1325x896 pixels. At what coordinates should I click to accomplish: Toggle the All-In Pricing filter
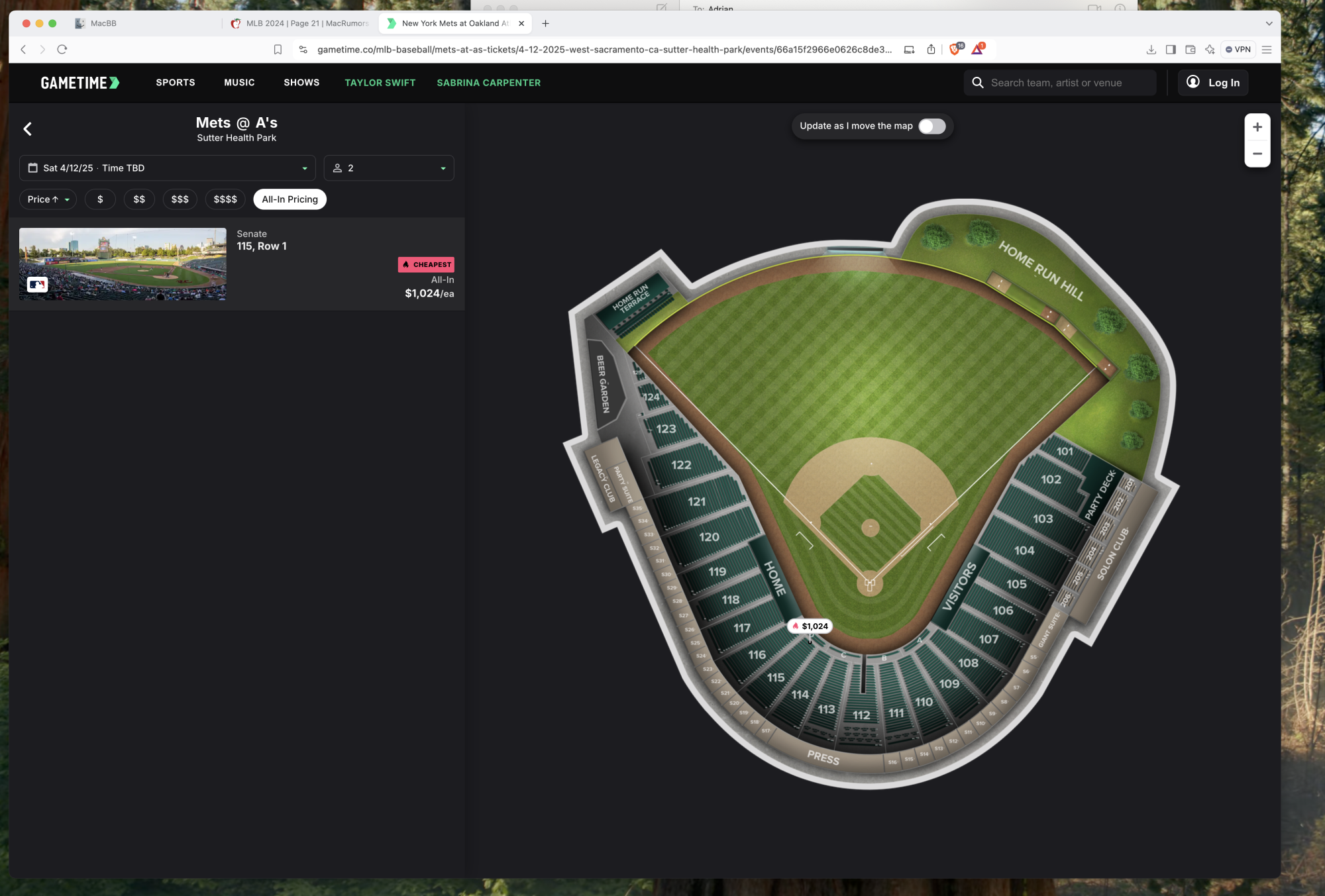tap(290, 199)
